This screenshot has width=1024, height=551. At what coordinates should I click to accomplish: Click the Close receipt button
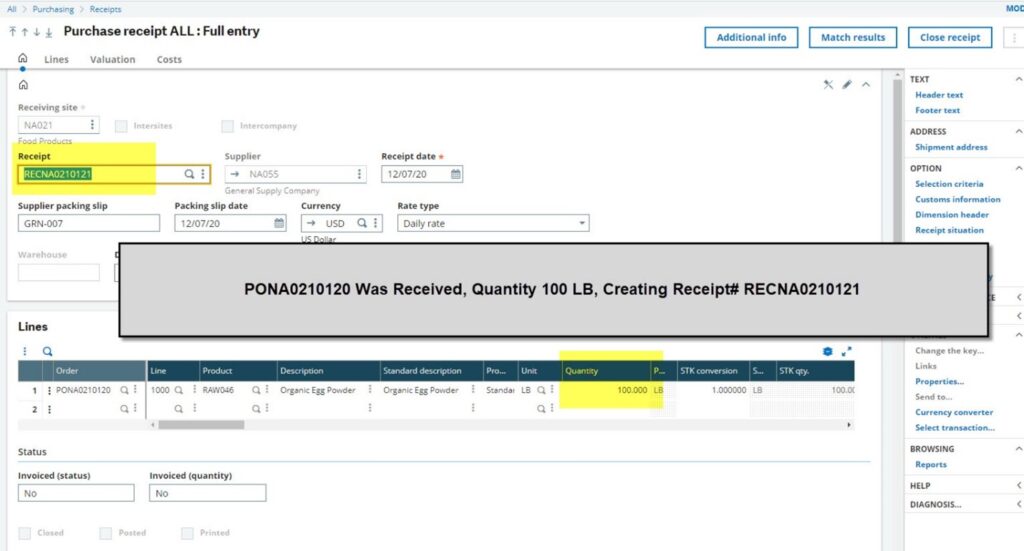click(949, 38)
